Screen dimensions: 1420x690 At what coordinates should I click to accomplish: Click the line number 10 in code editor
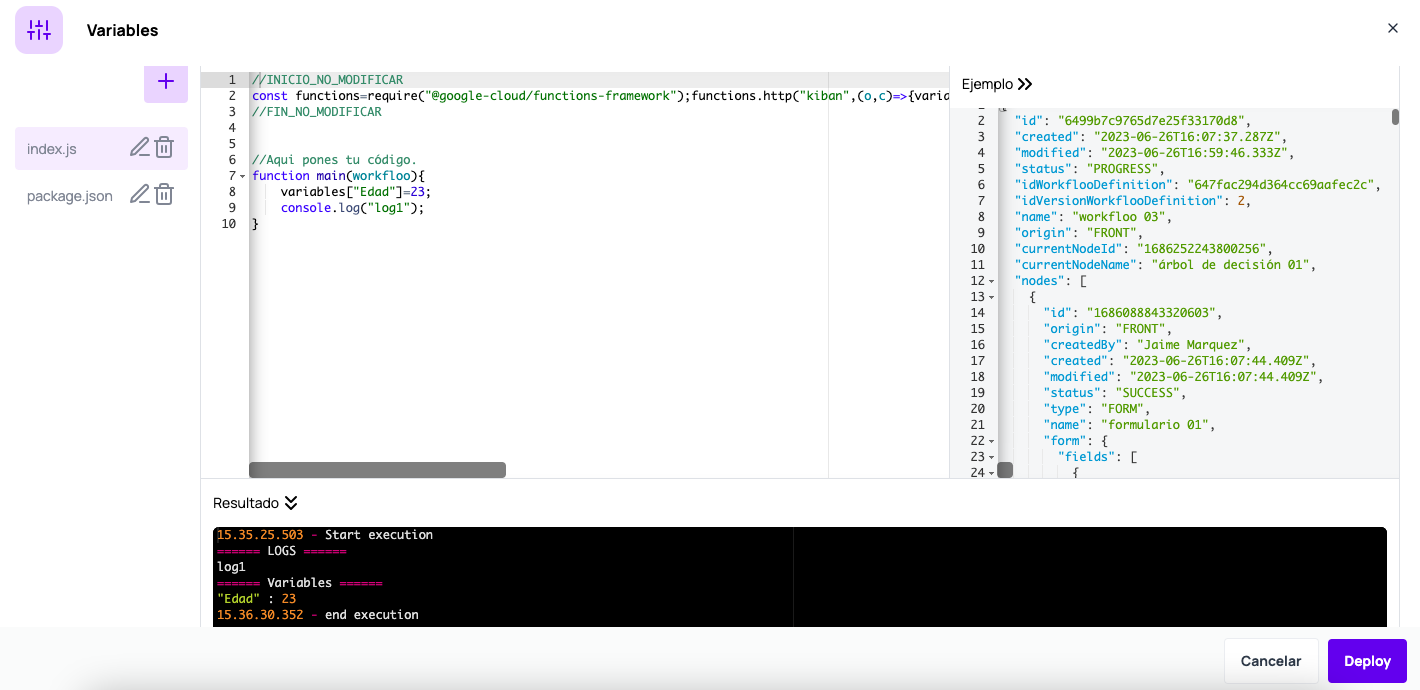pos(228,224)
